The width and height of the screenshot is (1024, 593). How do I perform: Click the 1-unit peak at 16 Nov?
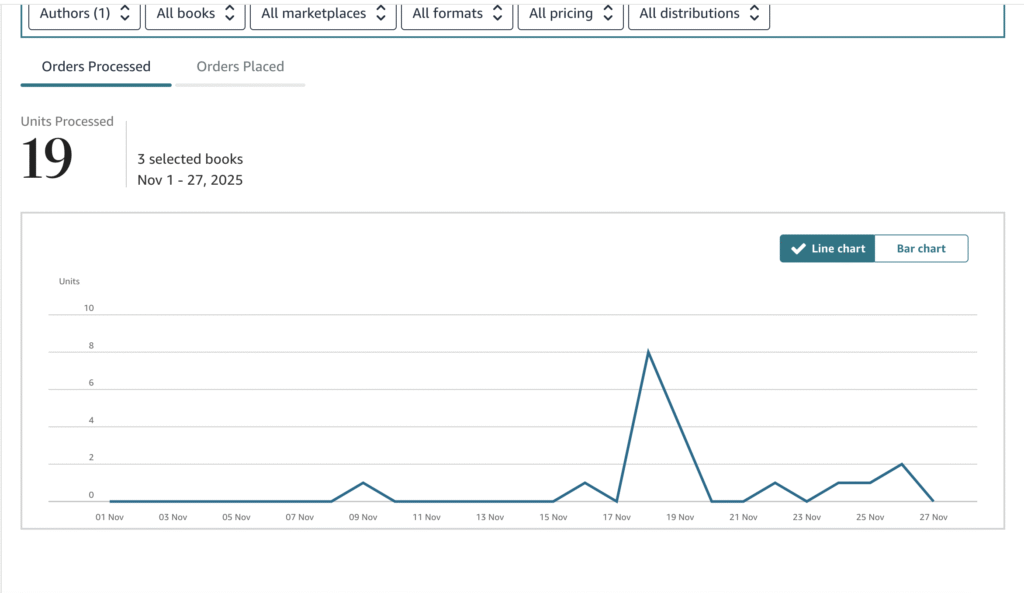(585, 483)
